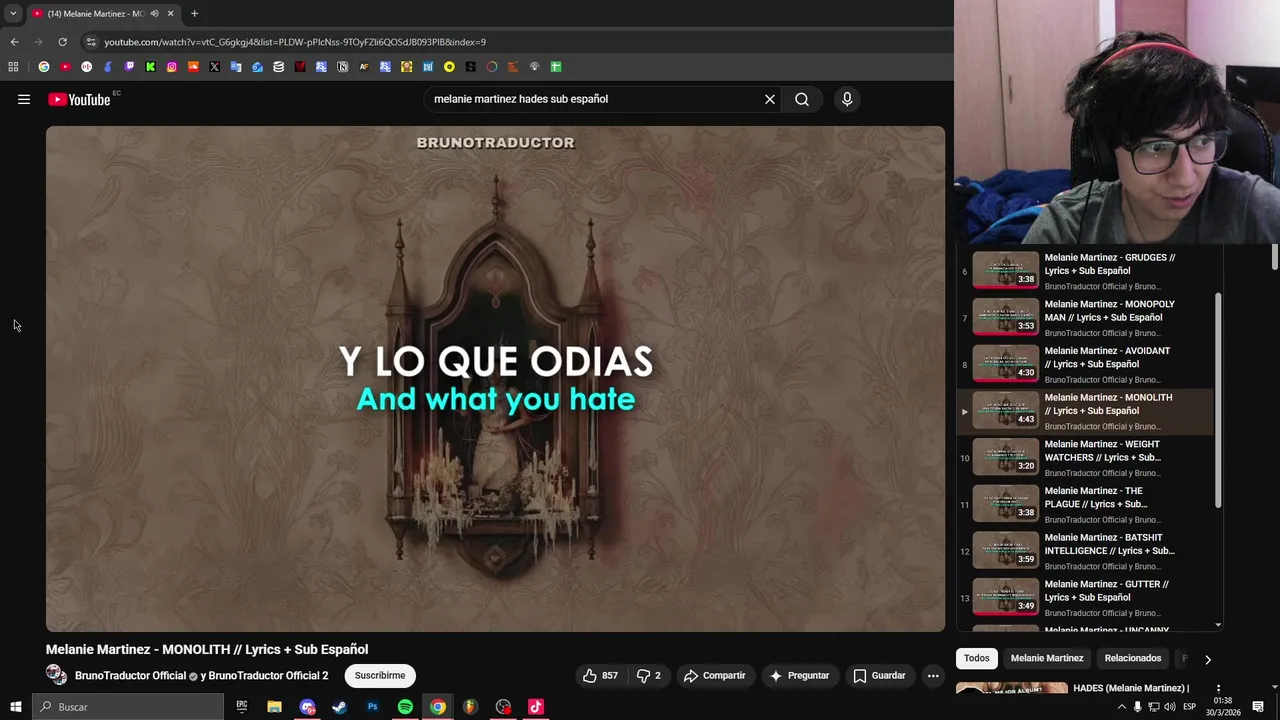Open the SoundCloud bookmark
Screen dimensions: 1280x720
pos(193,67)
